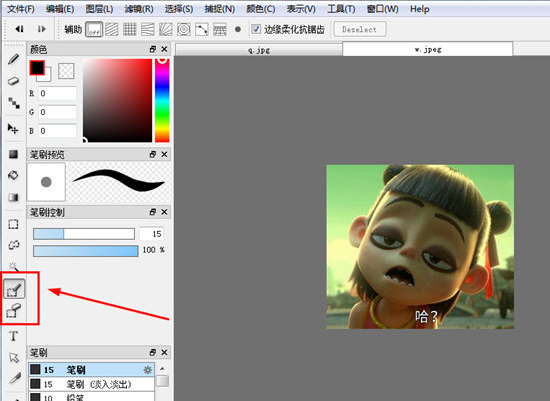Click the snap settings dot button
This screenshot has height=401, width=550.
238,29
